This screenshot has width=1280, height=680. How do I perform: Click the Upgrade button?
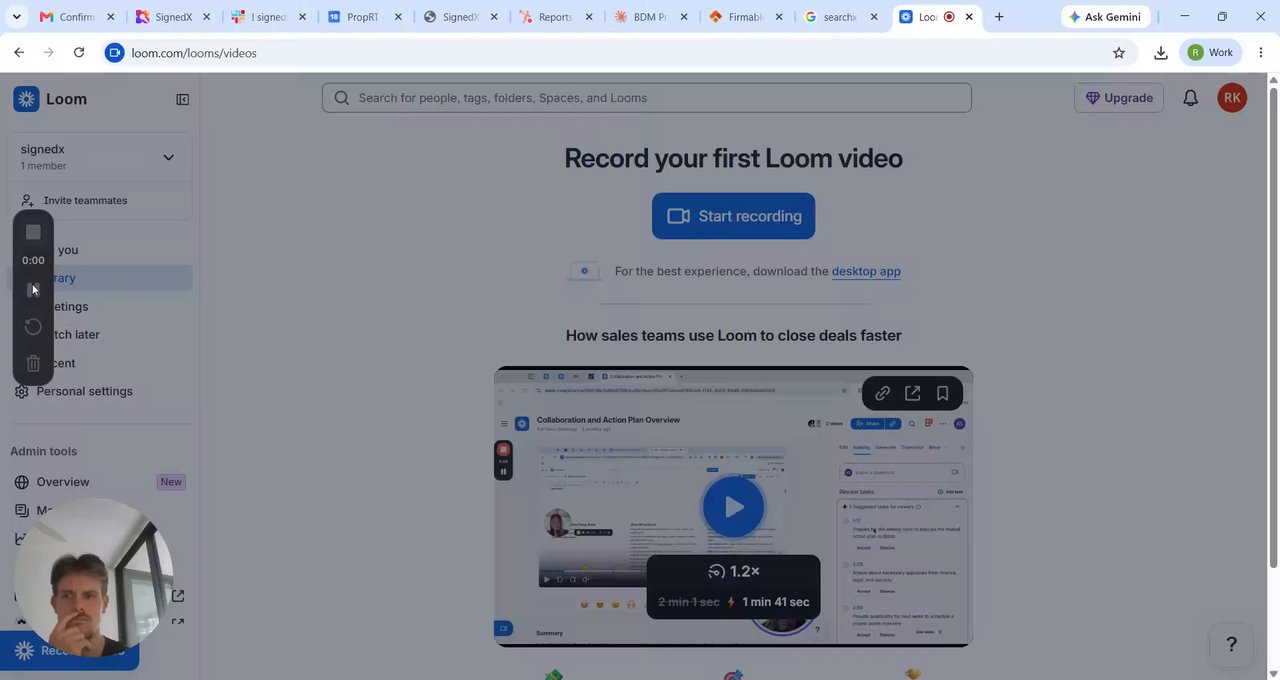(1119, 98)
